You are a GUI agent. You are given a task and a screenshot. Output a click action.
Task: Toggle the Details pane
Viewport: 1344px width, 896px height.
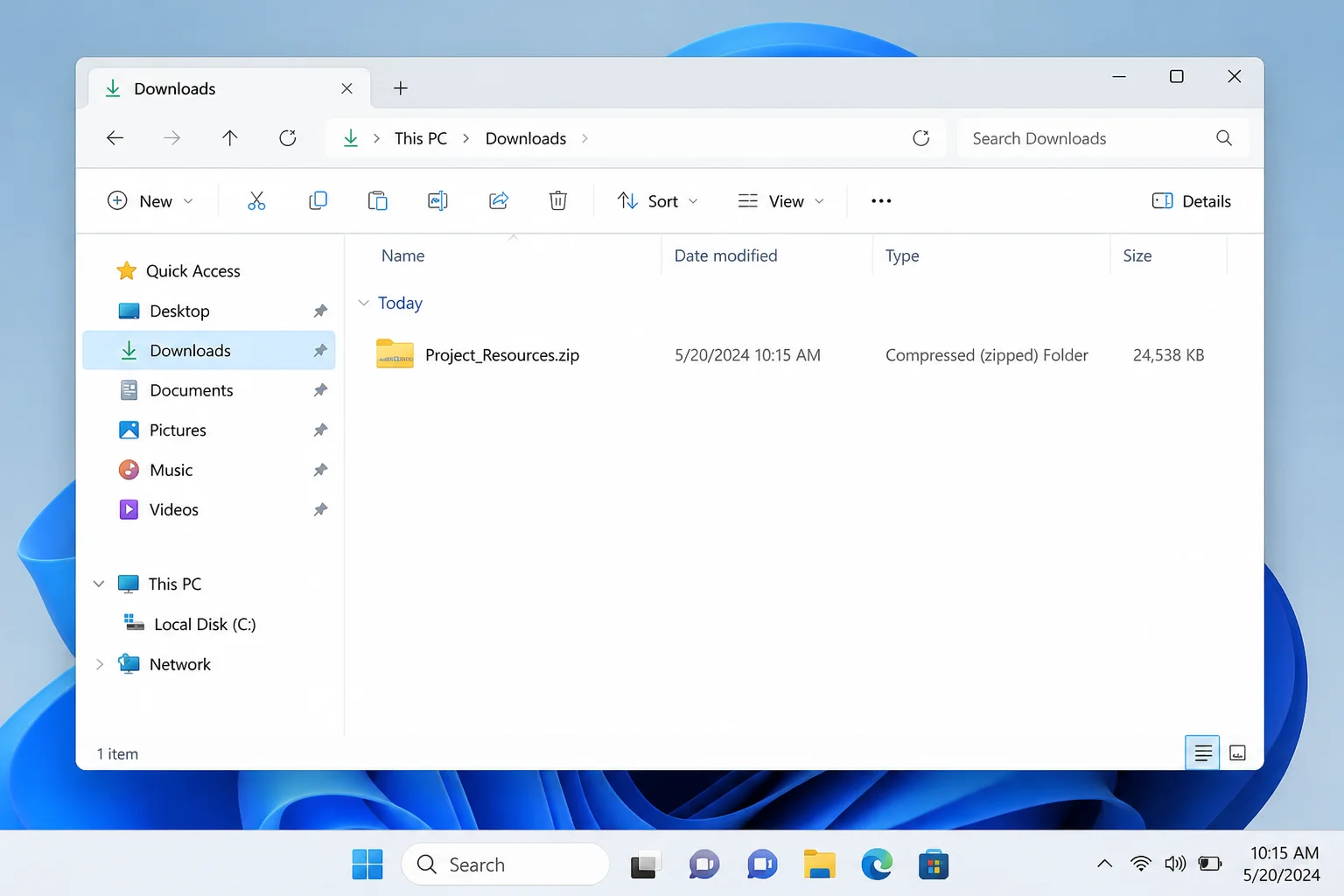pyautogui.click(x=1191, y=201)
